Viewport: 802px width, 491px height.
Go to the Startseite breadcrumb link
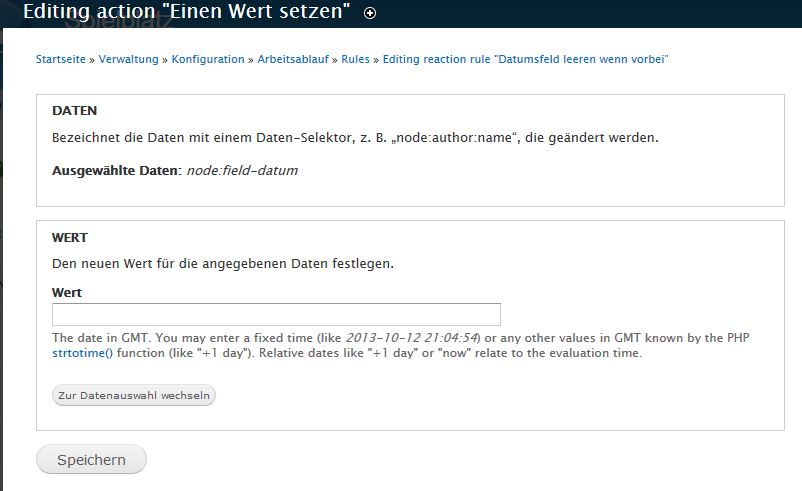61,59
